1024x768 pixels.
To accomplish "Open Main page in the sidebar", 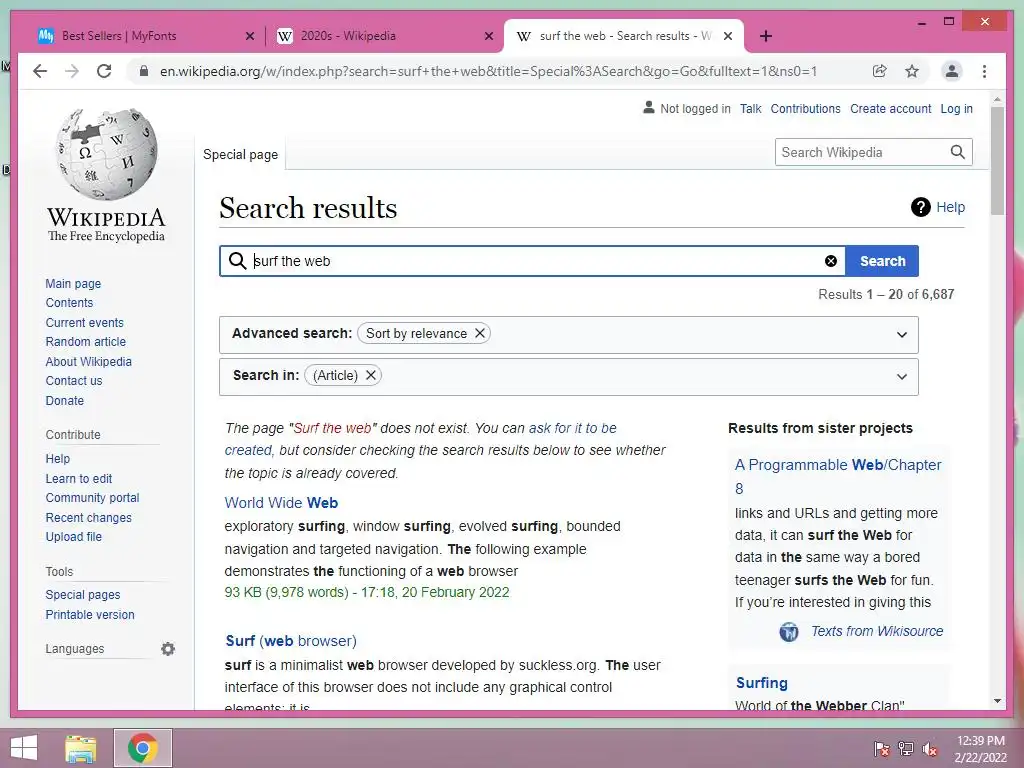I will [x=73, y=283].
